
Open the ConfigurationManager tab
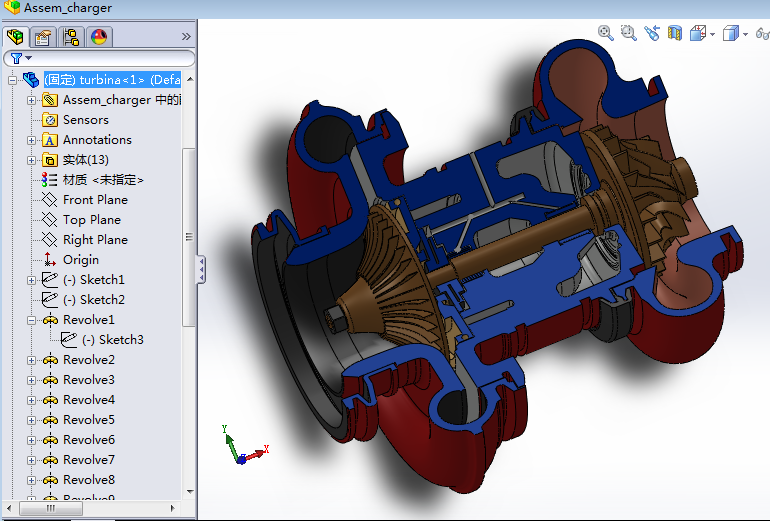pos(71,37)
